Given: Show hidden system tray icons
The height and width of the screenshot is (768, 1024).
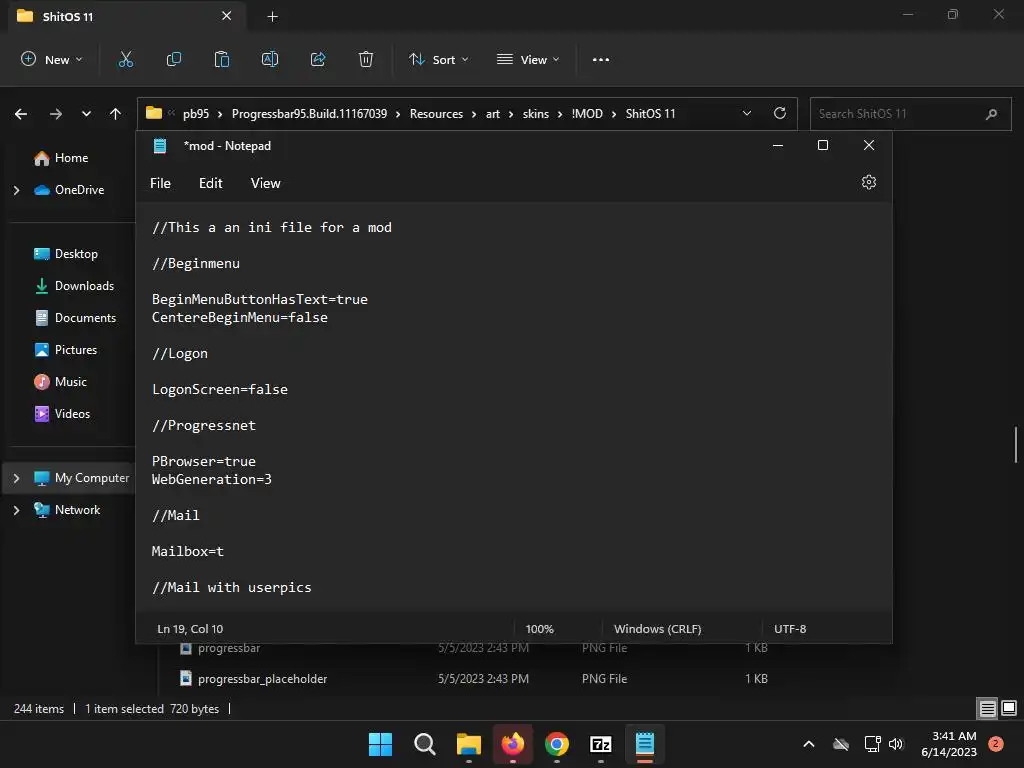Looking at the screenshot, I should point(808,744).
